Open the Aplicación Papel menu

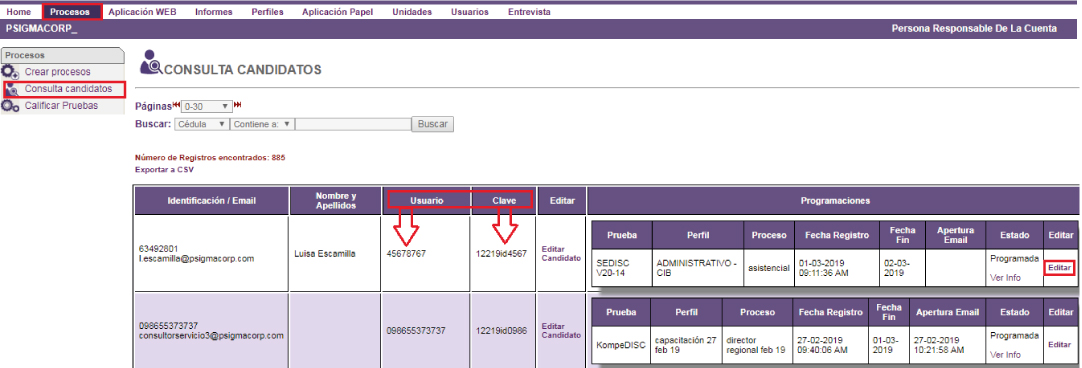pyautogui.click(x=337, y=12)
